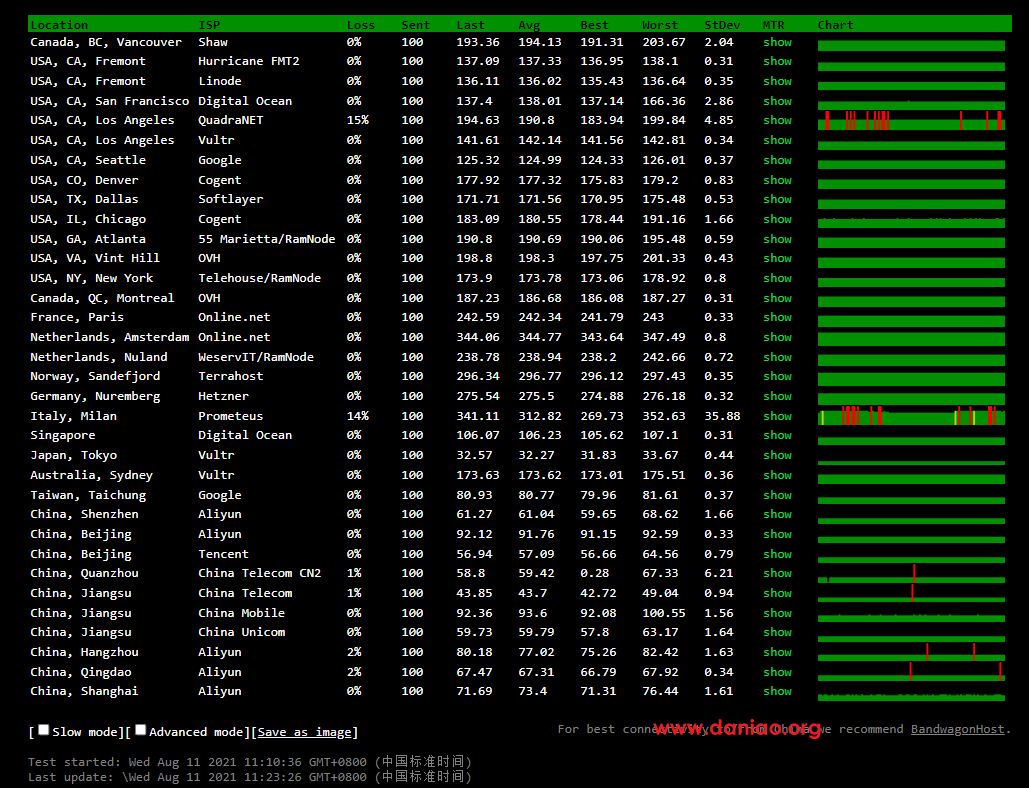This screenshot has height=788, width=1029.
Task: Click the Save as image link
Action: click(x=304, y=732)
